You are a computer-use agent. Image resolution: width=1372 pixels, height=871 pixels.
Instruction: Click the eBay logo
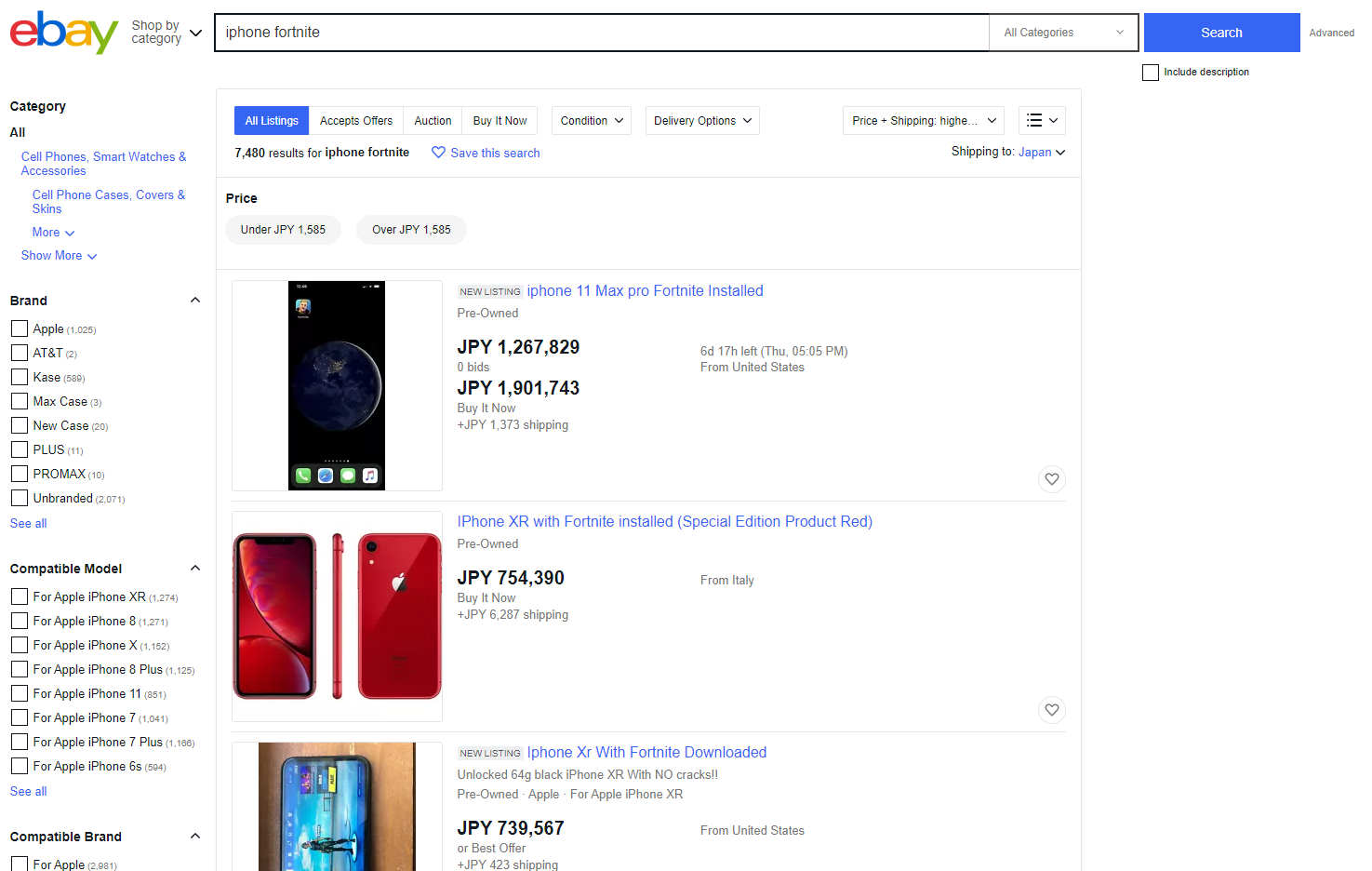coord(64,33)
